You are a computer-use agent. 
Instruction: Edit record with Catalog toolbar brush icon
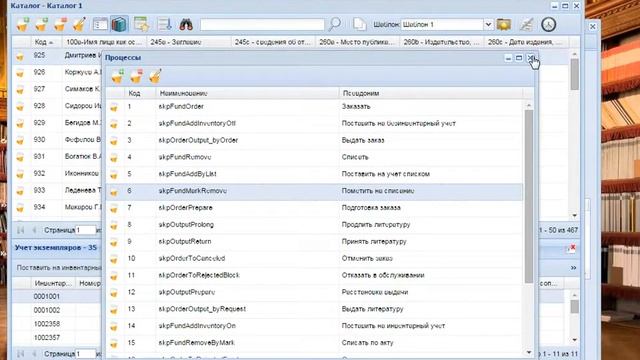pyautogui.click(x=79, y=24)
